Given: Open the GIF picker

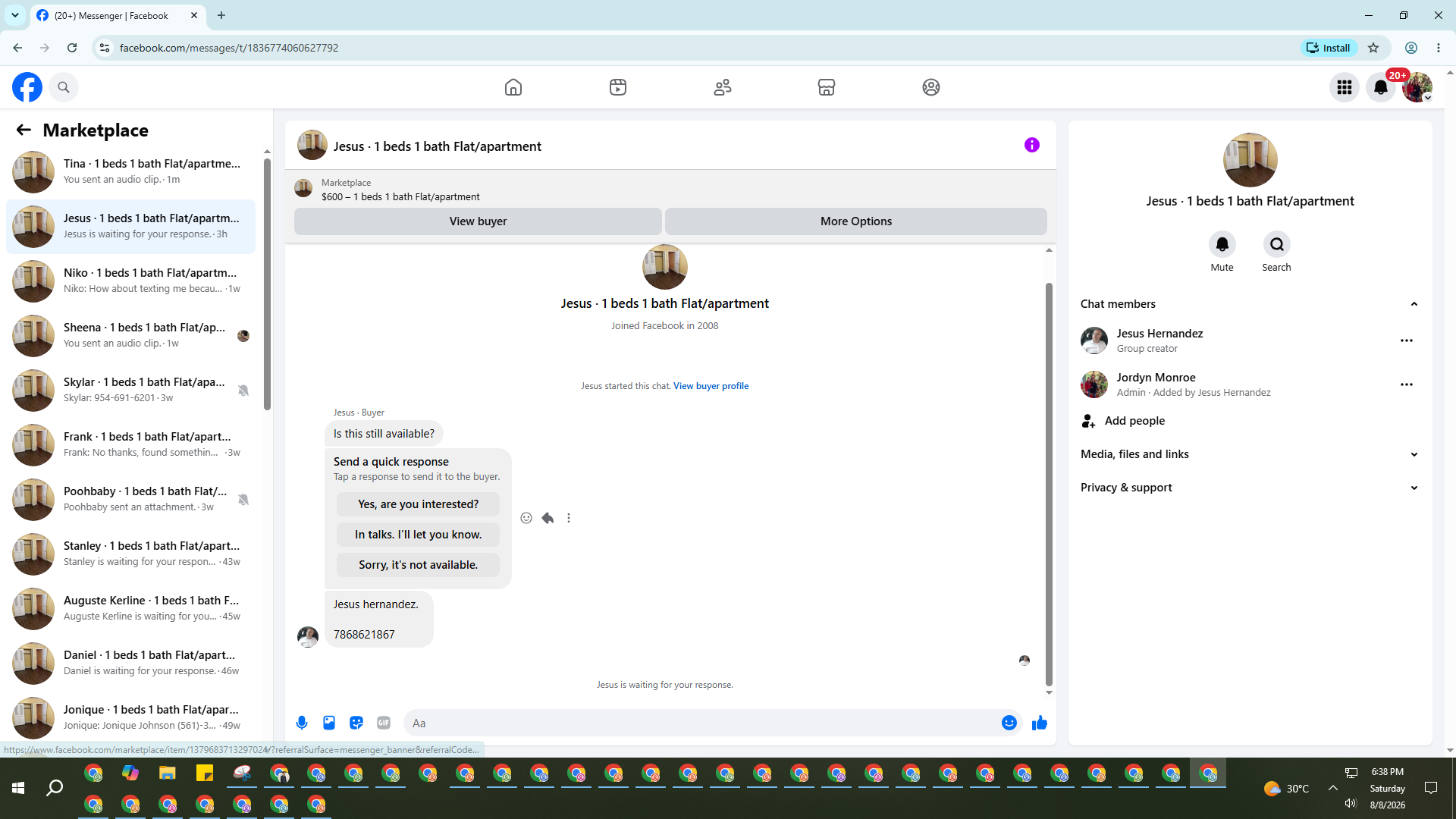Looking at the screenshot, I should click(384, 723).
